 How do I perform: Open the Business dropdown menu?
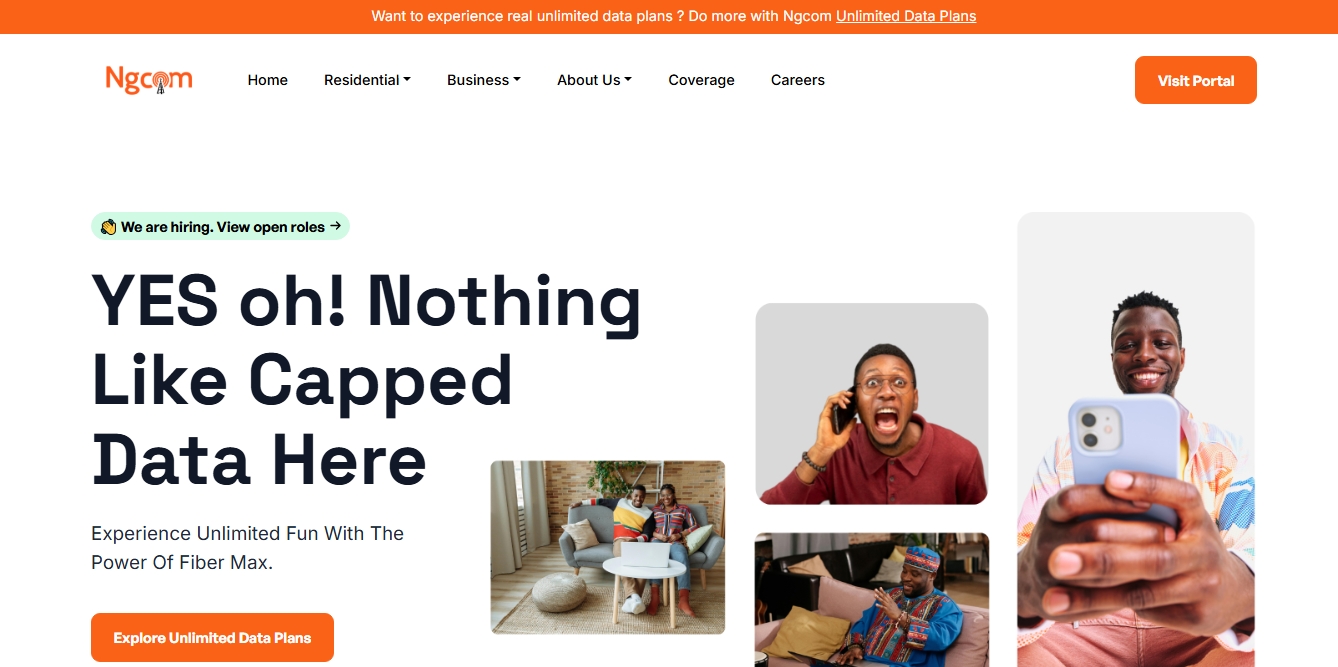tap(484, 80)
